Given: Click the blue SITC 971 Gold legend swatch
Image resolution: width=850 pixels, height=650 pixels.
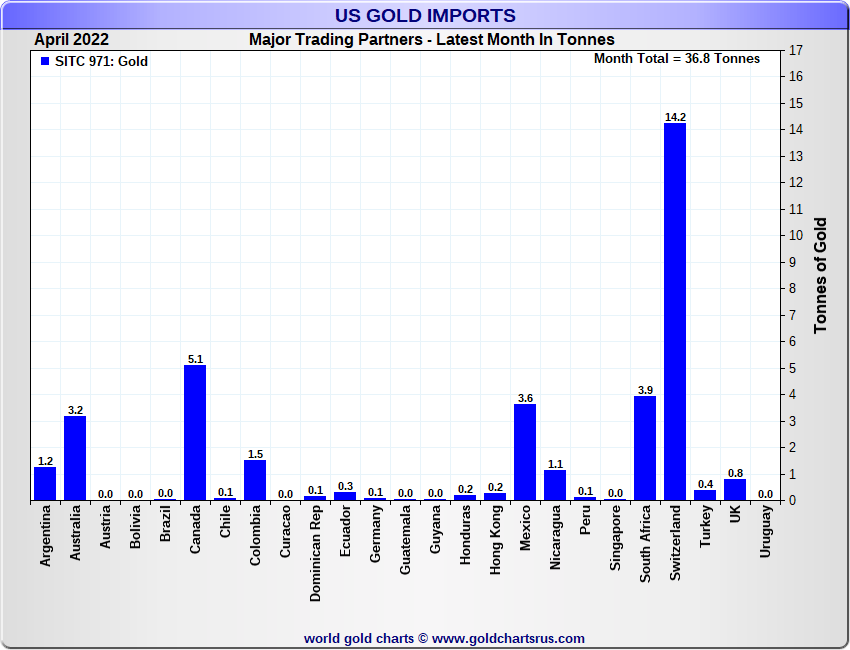Looking at the screenshot, I should tap(45, 62).
